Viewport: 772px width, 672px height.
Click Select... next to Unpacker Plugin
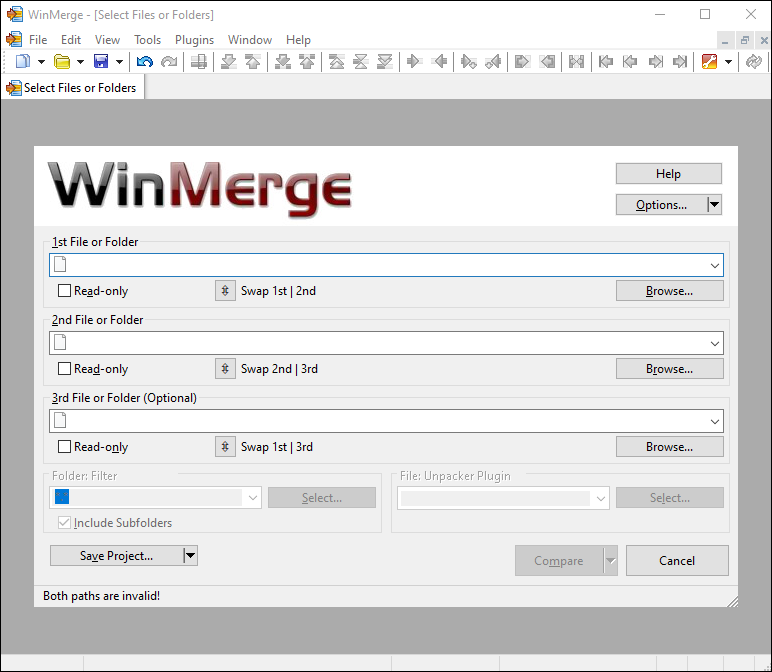coord(670,498)
